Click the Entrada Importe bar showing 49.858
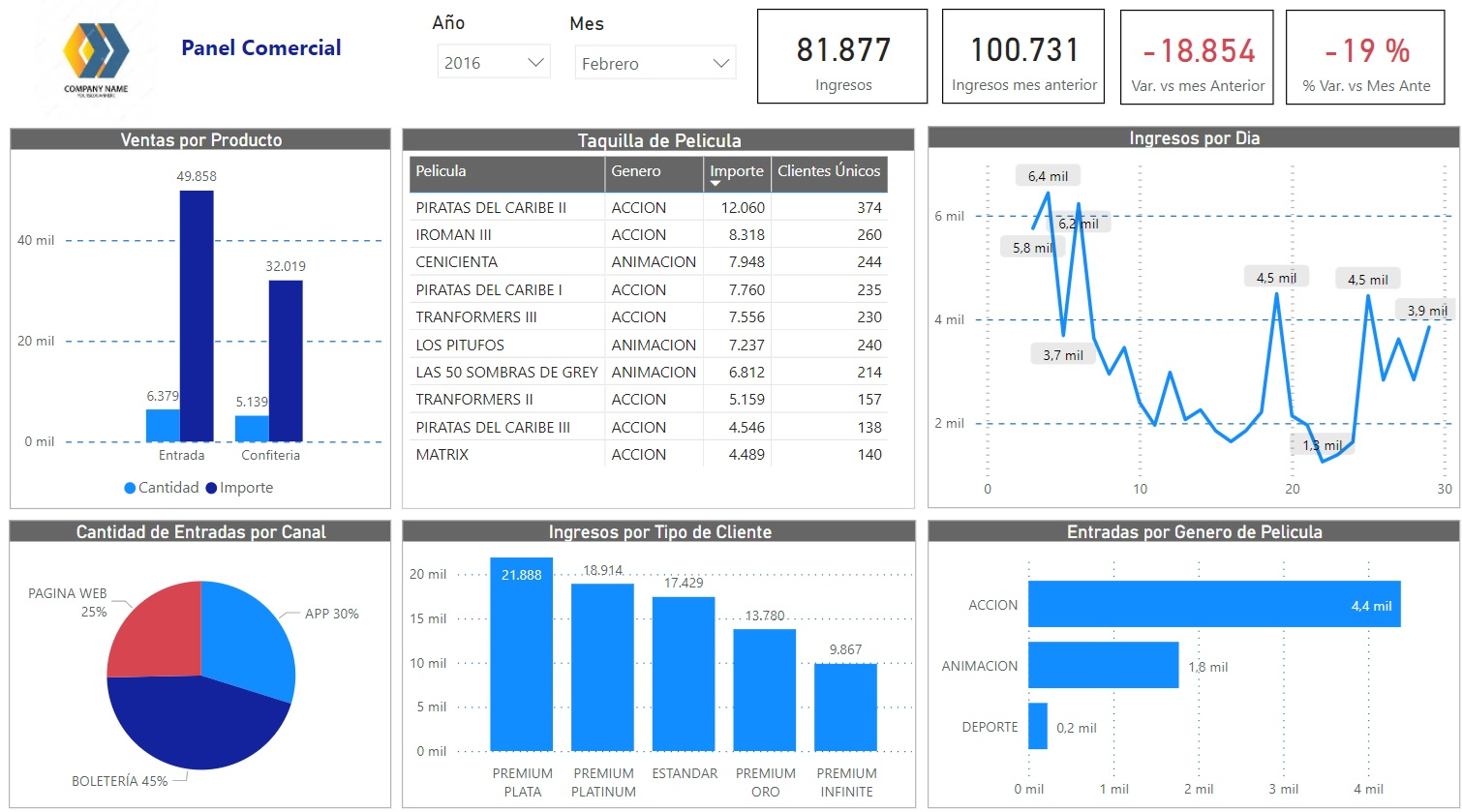 coord(197,319)
